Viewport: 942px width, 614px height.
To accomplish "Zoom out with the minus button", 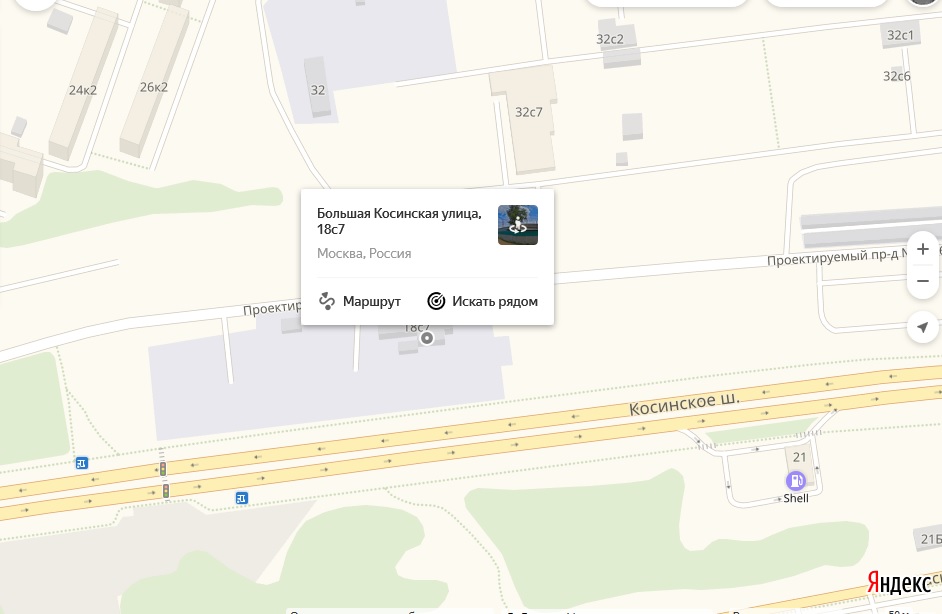I will pos(923,281).
